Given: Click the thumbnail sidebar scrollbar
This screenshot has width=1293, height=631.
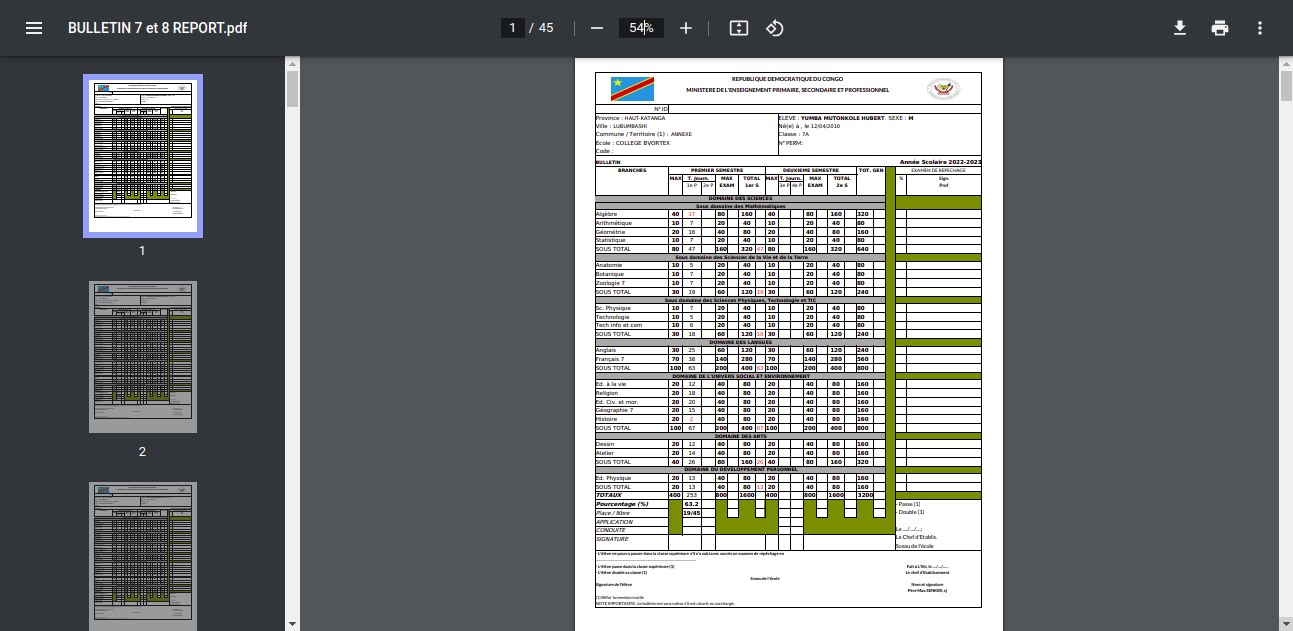Looking at the screenshot, I should coord(292,89).
